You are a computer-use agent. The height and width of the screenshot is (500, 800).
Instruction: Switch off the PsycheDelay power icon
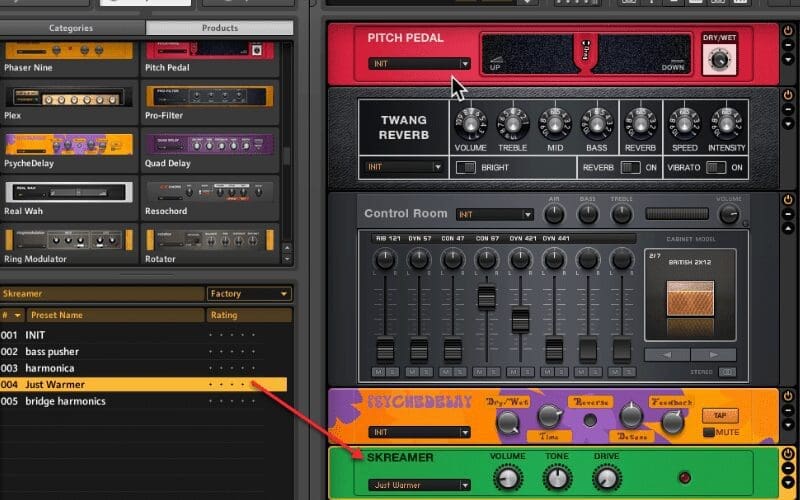788,396
